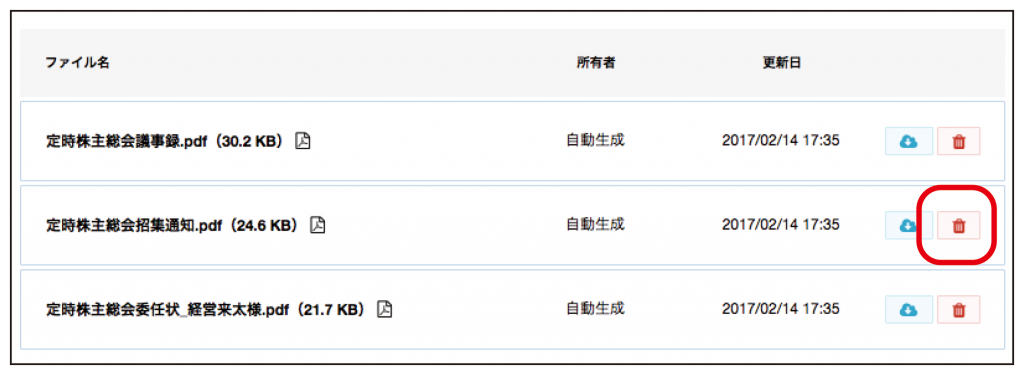Open the file 定時株主総会委任状_経営来太様.pdf (21.7 KB)

tap(208, 310)
